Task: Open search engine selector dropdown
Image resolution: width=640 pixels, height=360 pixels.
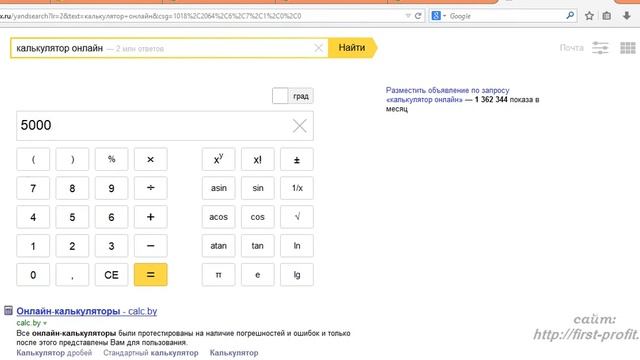Action: 439,16
